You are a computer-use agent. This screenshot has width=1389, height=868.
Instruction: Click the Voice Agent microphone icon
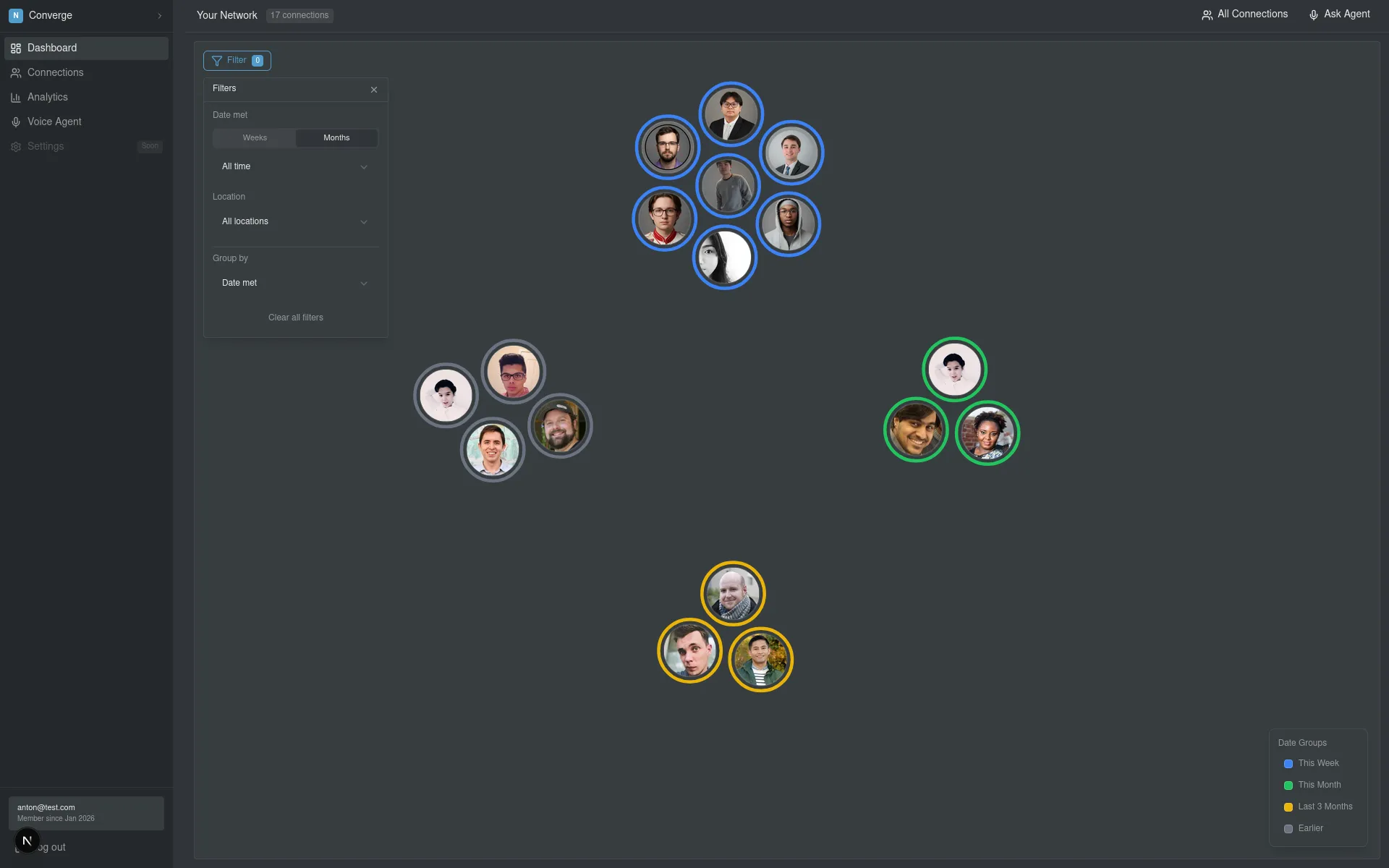point(16,122)
